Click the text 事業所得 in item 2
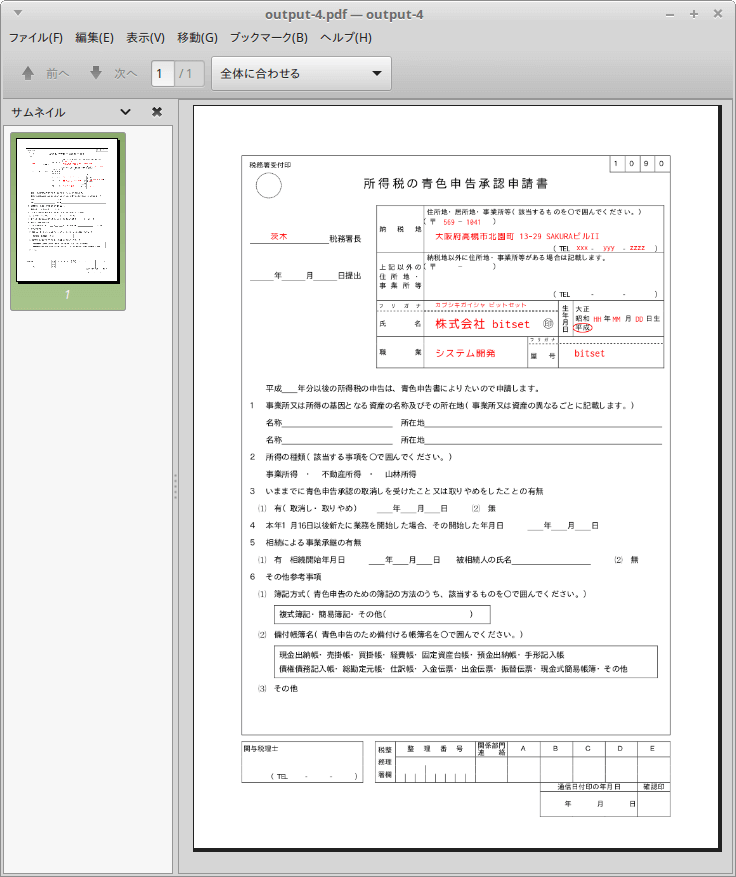Viewport: 736px width, 877px height. click(x=281, y=474)
